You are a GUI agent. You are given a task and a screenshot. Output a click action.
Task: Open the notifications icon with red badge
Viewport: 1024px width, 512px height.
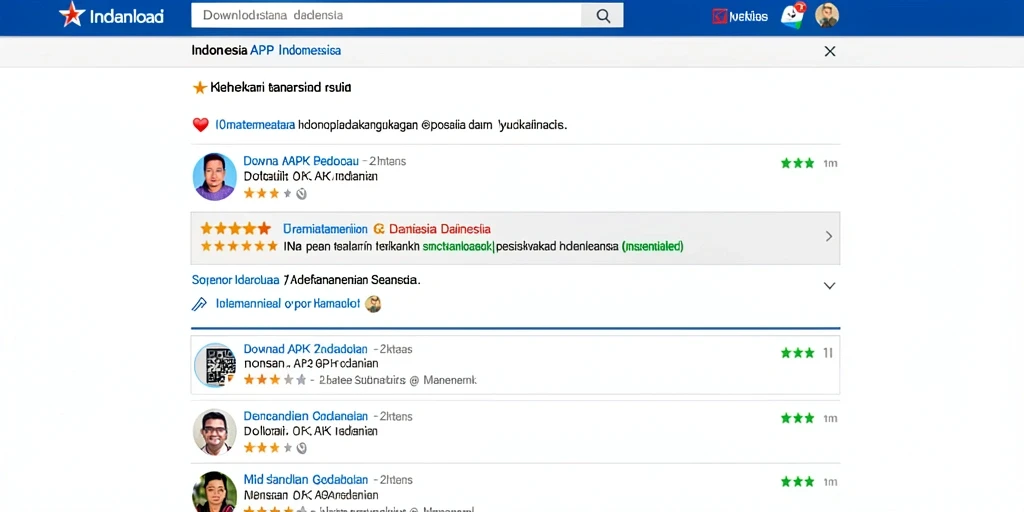click(x=793, y=16)
